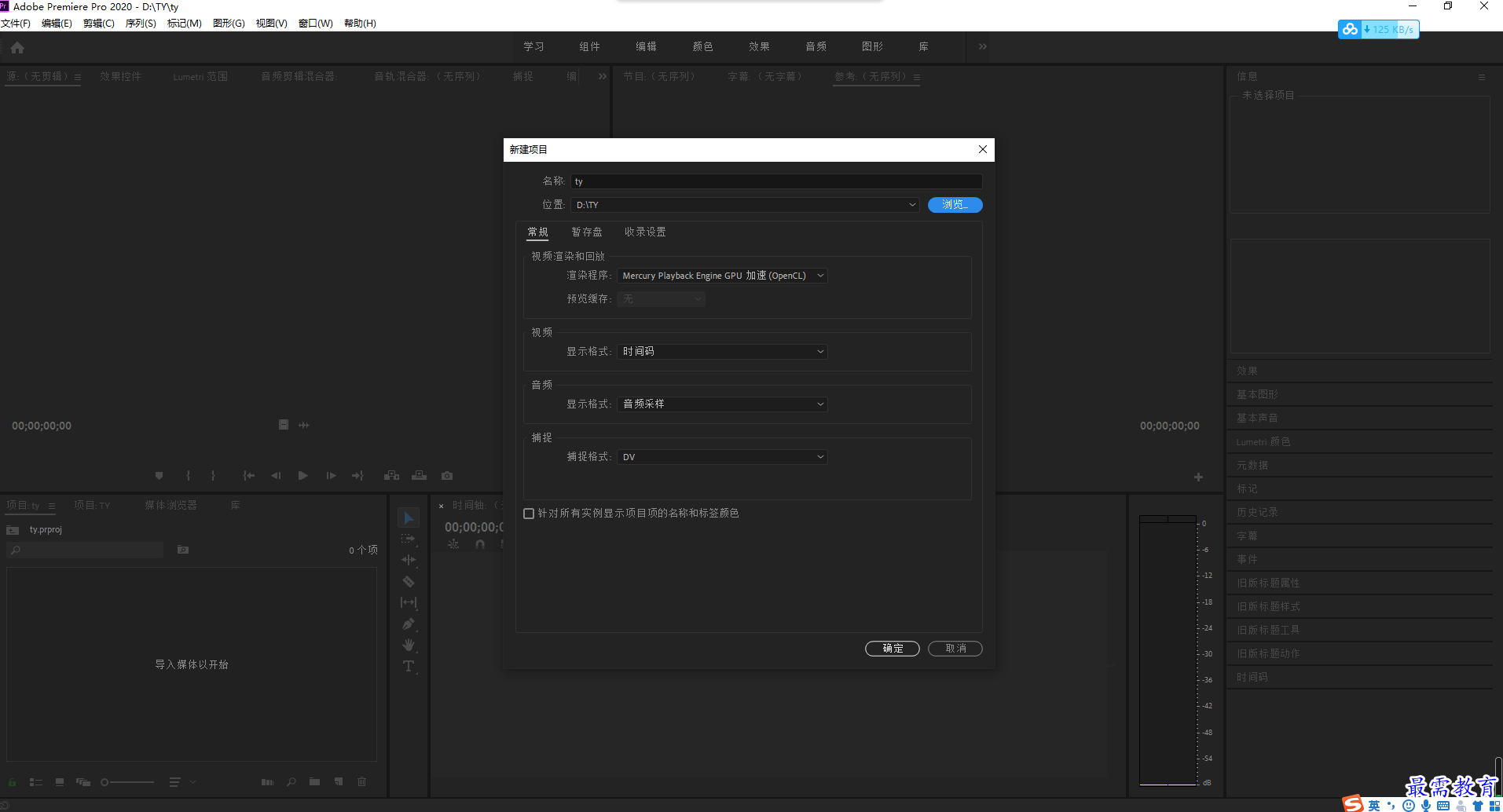Switch to the 暂存盘 tab
This screenshot has width=1503, height=812.
tap(587, 232)
